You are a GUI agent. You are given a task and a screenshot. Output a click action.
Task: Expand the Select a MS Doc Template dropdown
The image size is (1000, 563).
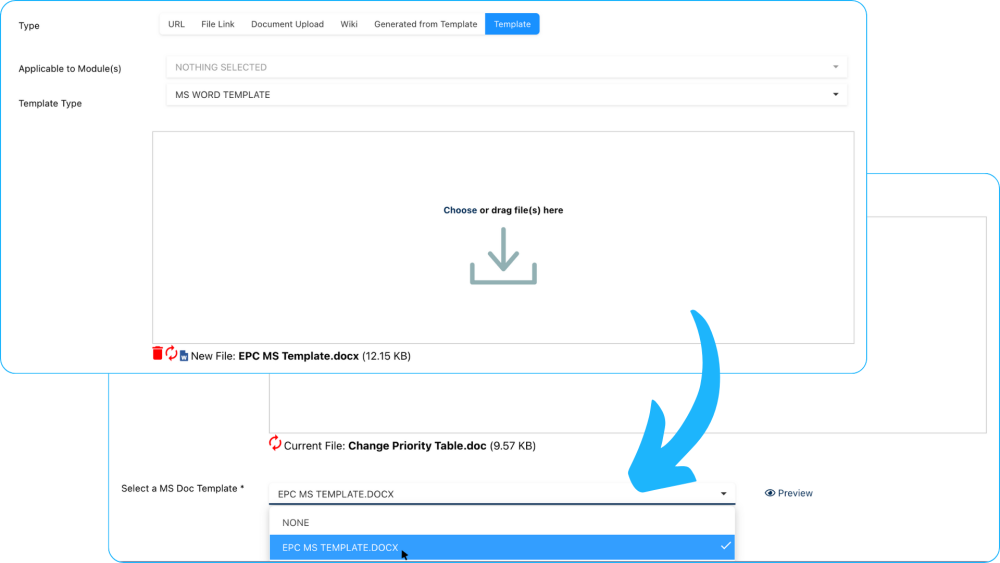(x=502, y=494)
